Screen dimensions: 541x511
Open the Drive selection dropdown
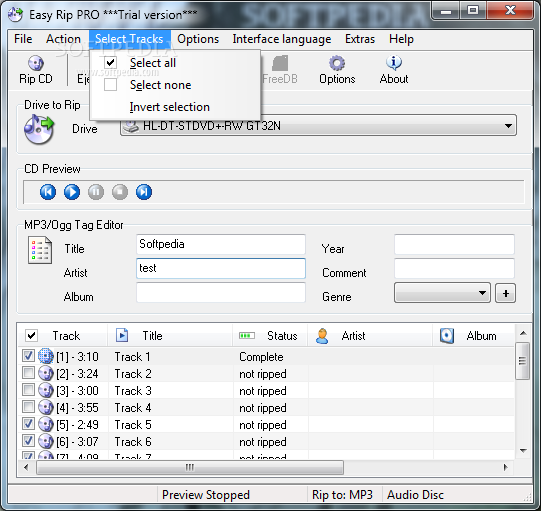tap(318, 126)
